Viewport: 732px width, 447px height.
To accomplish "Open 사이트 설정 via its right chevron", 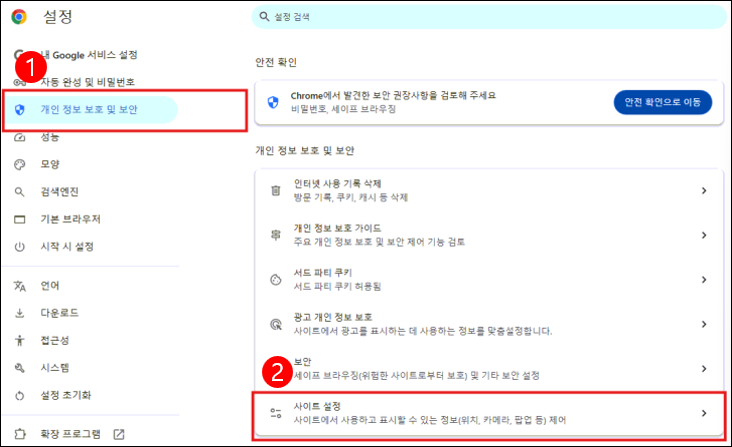I will click(704, 413).
